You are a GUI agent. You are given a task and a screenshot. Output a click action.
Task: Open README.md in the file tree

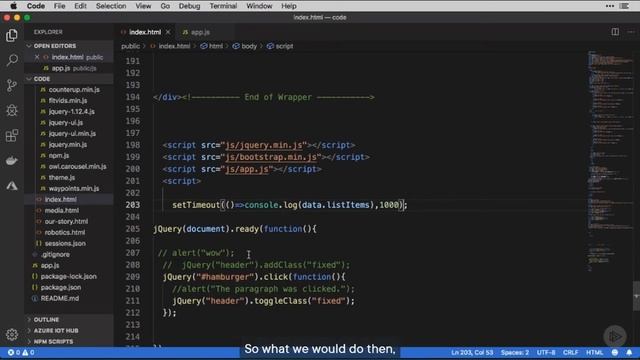[x=60, y=298]
